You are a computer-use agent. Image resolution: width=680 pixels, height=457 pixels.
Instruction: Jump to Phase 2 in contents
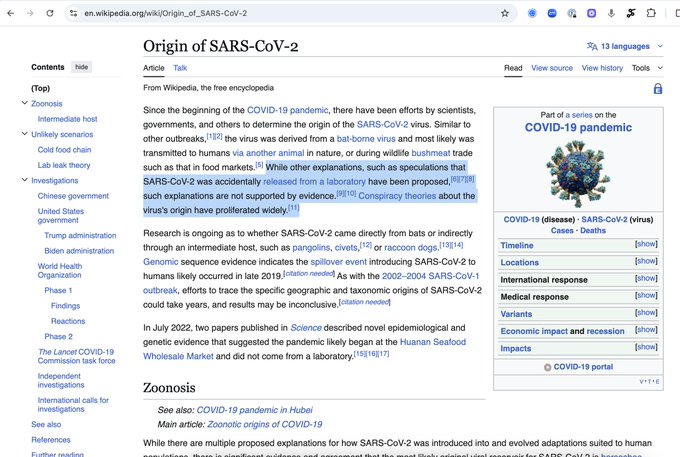[x=58, y=336]
